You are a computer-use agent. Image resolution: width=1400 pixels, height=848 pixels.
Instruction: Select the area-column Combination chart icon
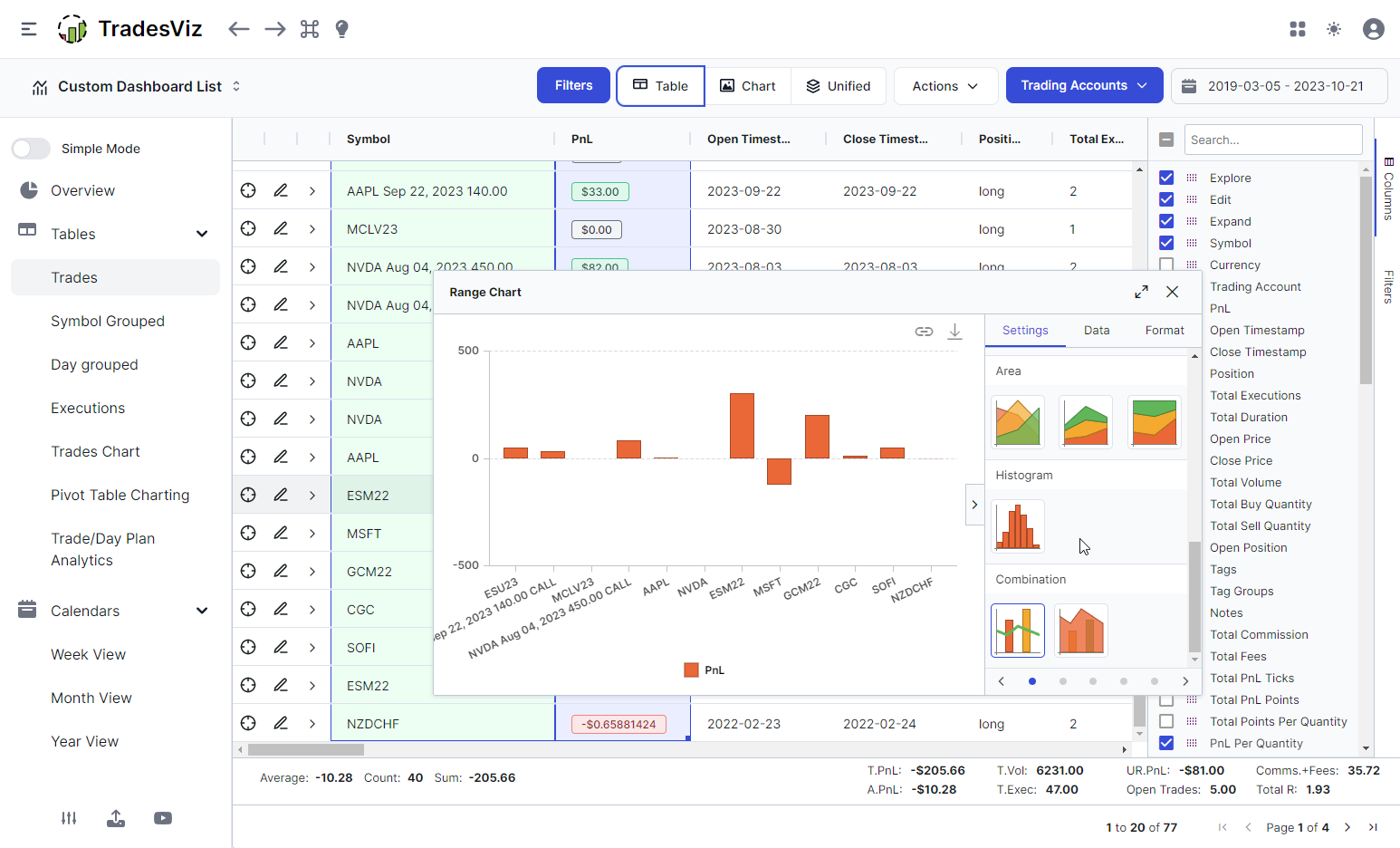click(1081, 631)
